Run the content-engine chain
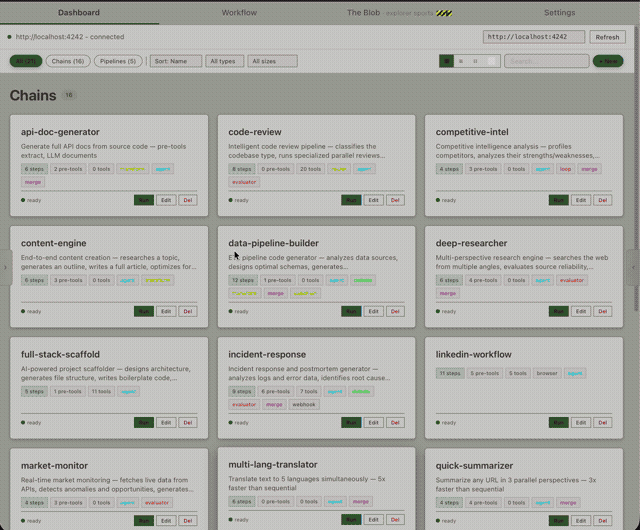The width and height of the screenshot is (640, 530). click(144, 311)
